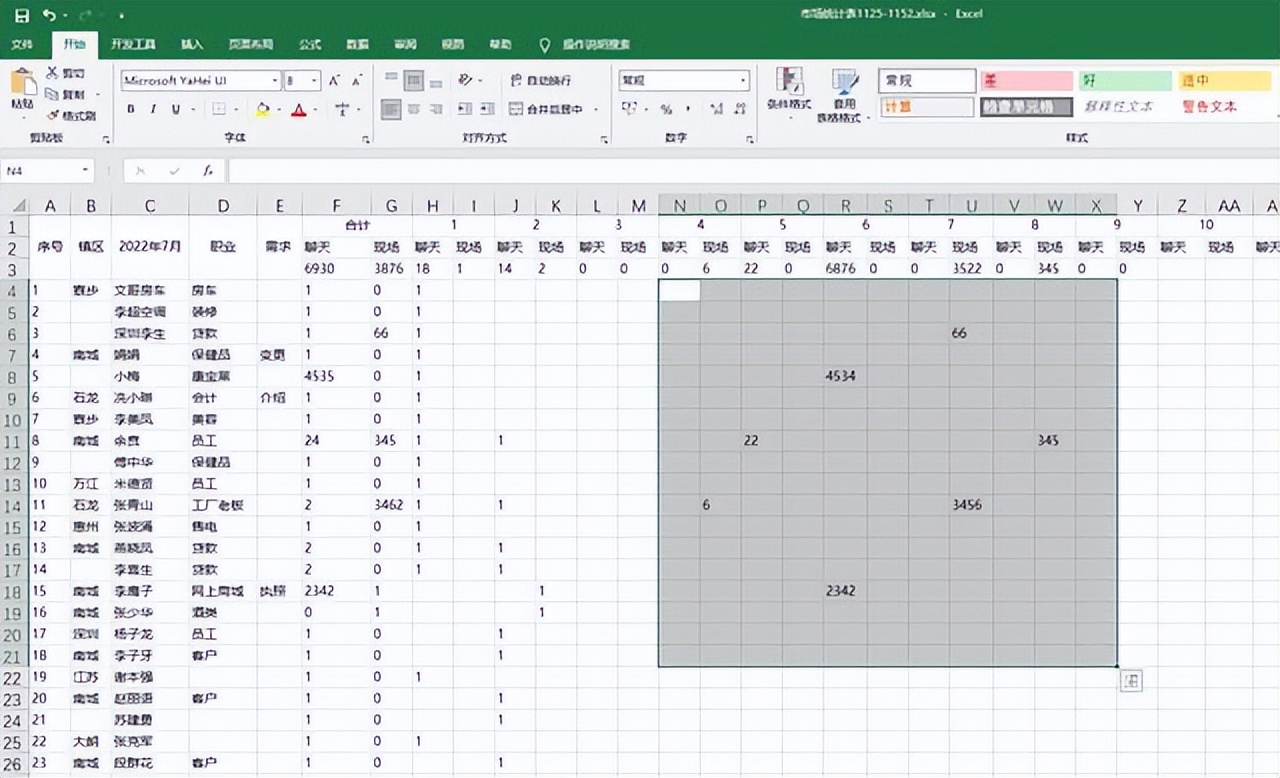Merge and center the selected cells
Viewport: 1280px width, 778px height.
coord(546,109)
